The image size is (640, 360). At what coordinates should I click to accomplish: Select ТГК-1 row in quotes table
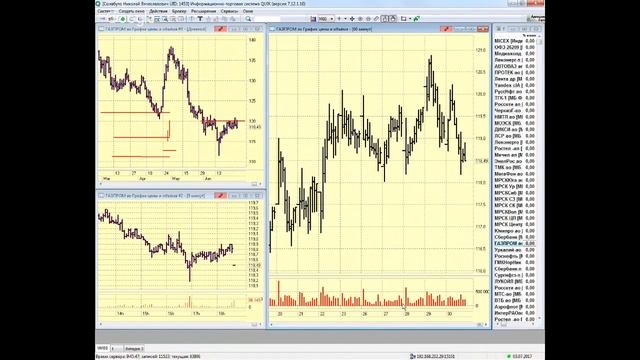point(515,98)
